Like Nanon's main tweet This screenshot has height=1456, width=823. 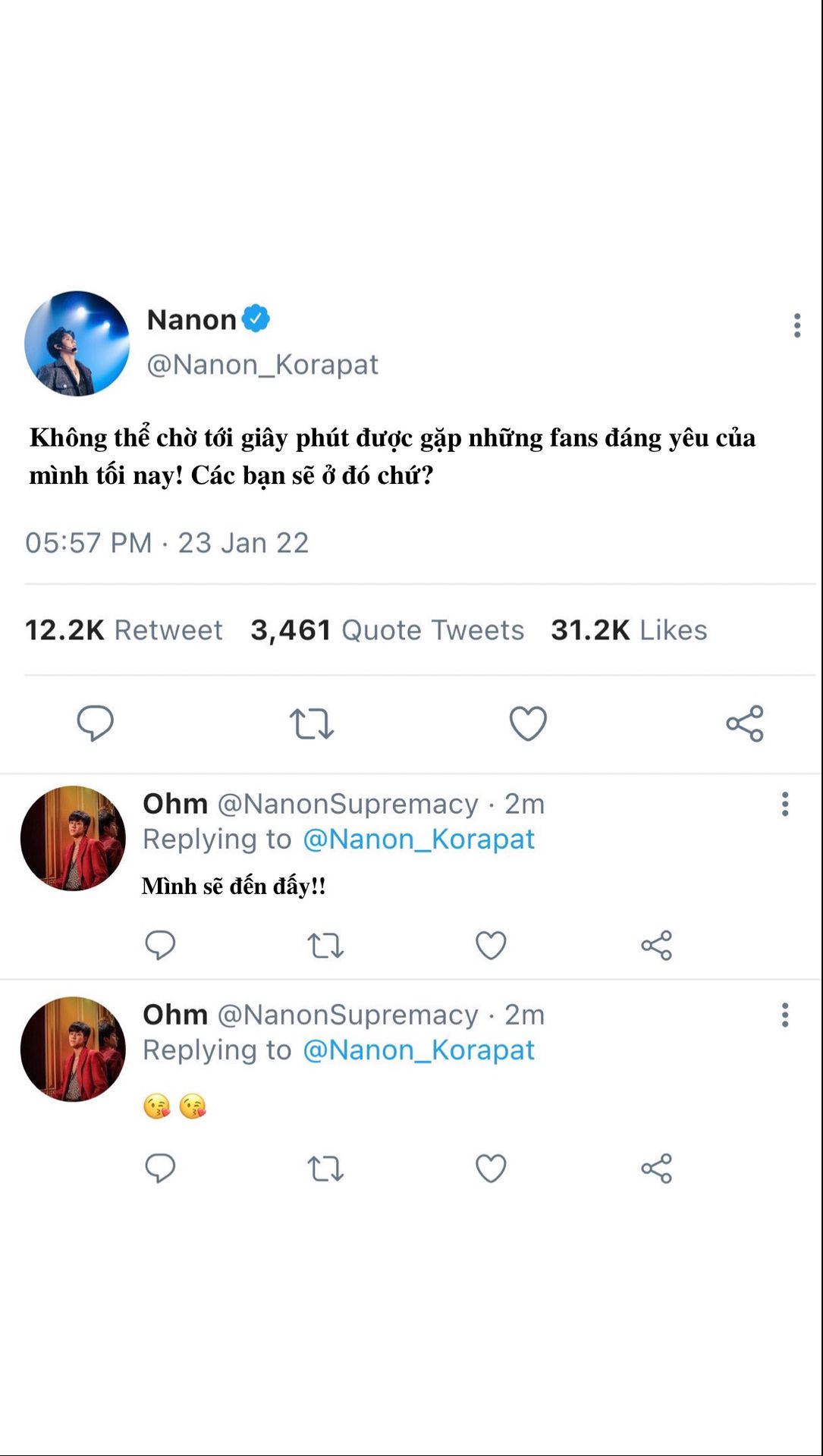[x=528, y=723]
